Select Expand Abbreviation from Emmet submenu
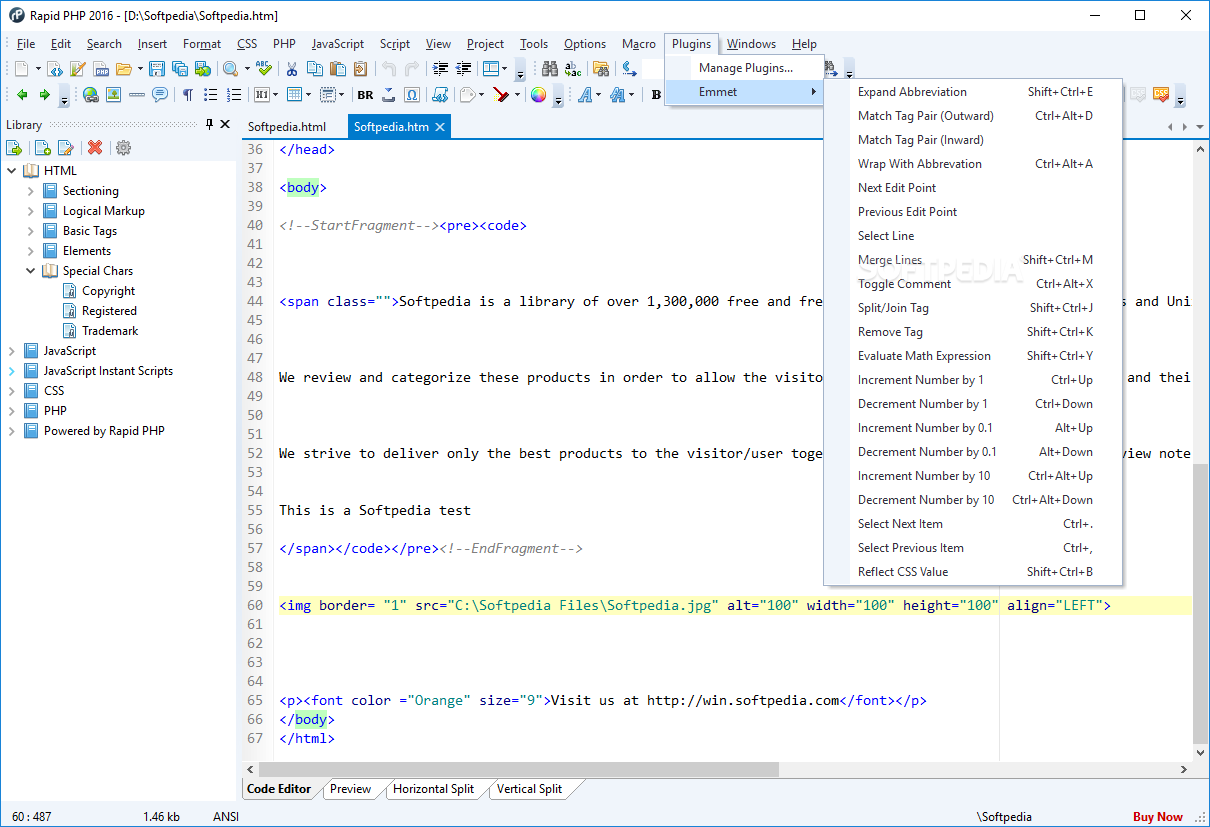The height and width of the screenshot is (827, 1210). pyautogui.click(x=912, y=92)
